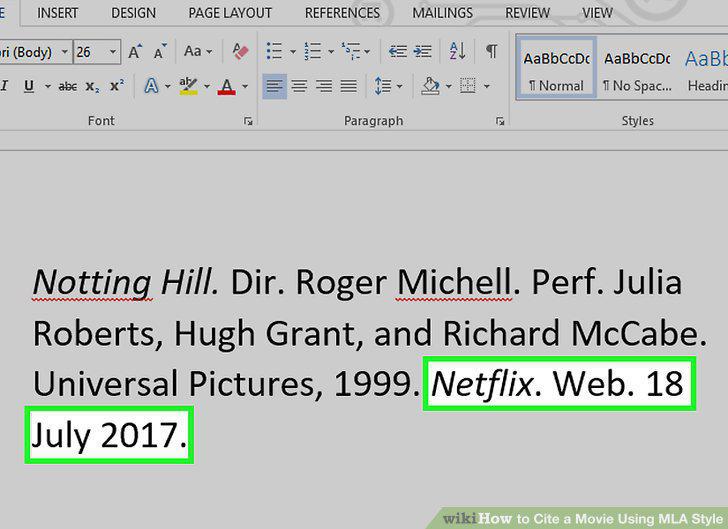This screenshot has width=728, height=529.
Task: Open the REFERENCES ribbon tab
Action: (x=342, y=13)
